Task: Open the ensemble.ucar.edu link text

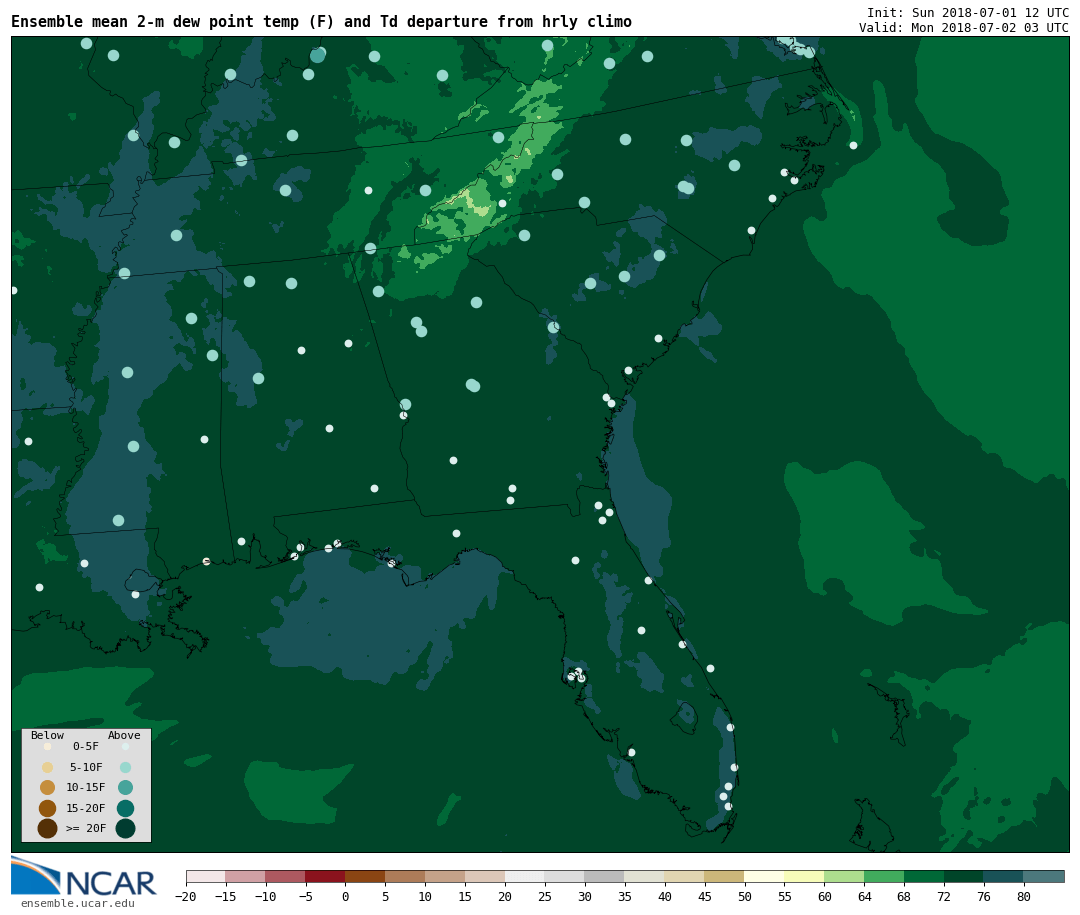Action: [x=78, y=903]
